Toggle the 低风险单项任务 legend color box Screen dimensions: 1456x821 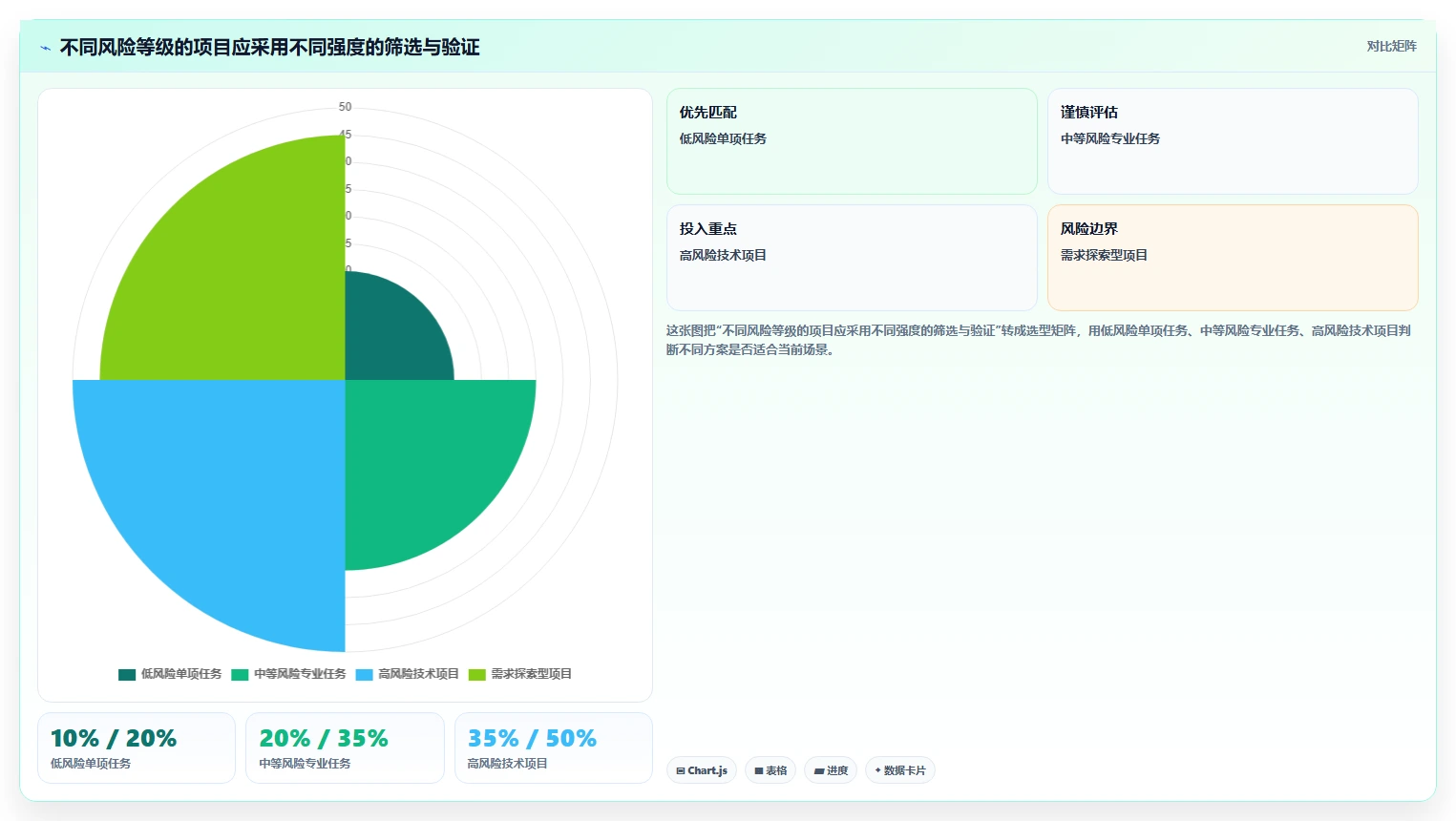point(127,674)
